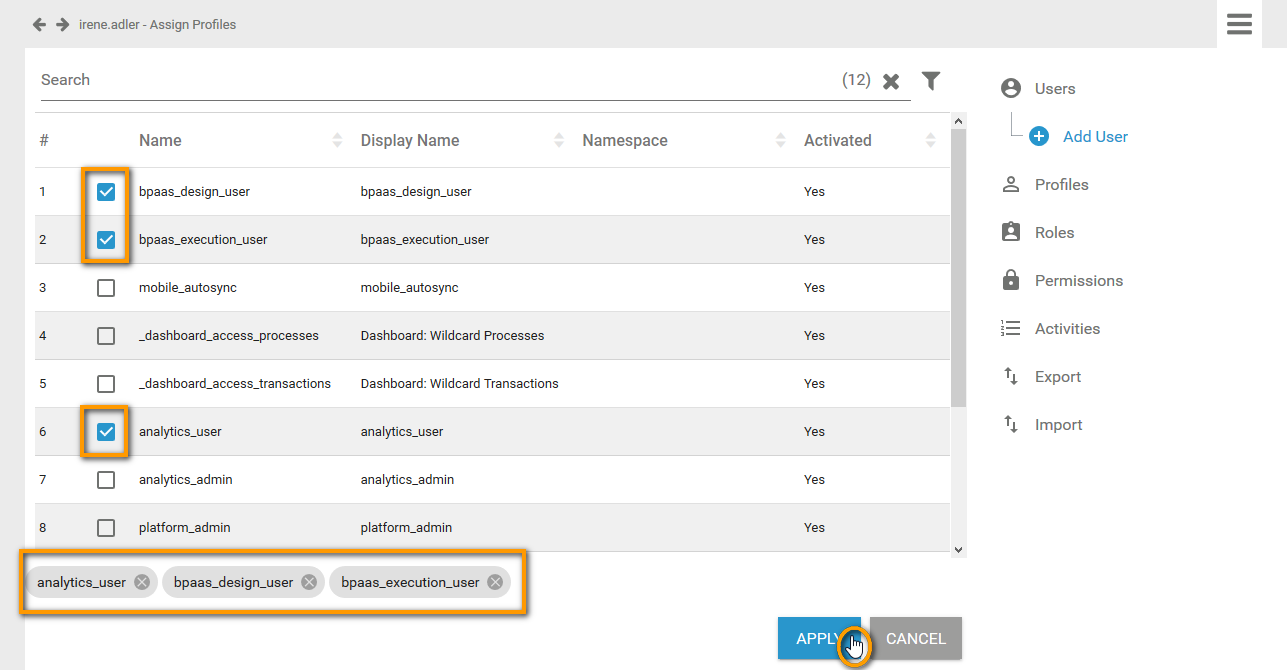Click the forward arrow navigation icon

coord(62,24)
